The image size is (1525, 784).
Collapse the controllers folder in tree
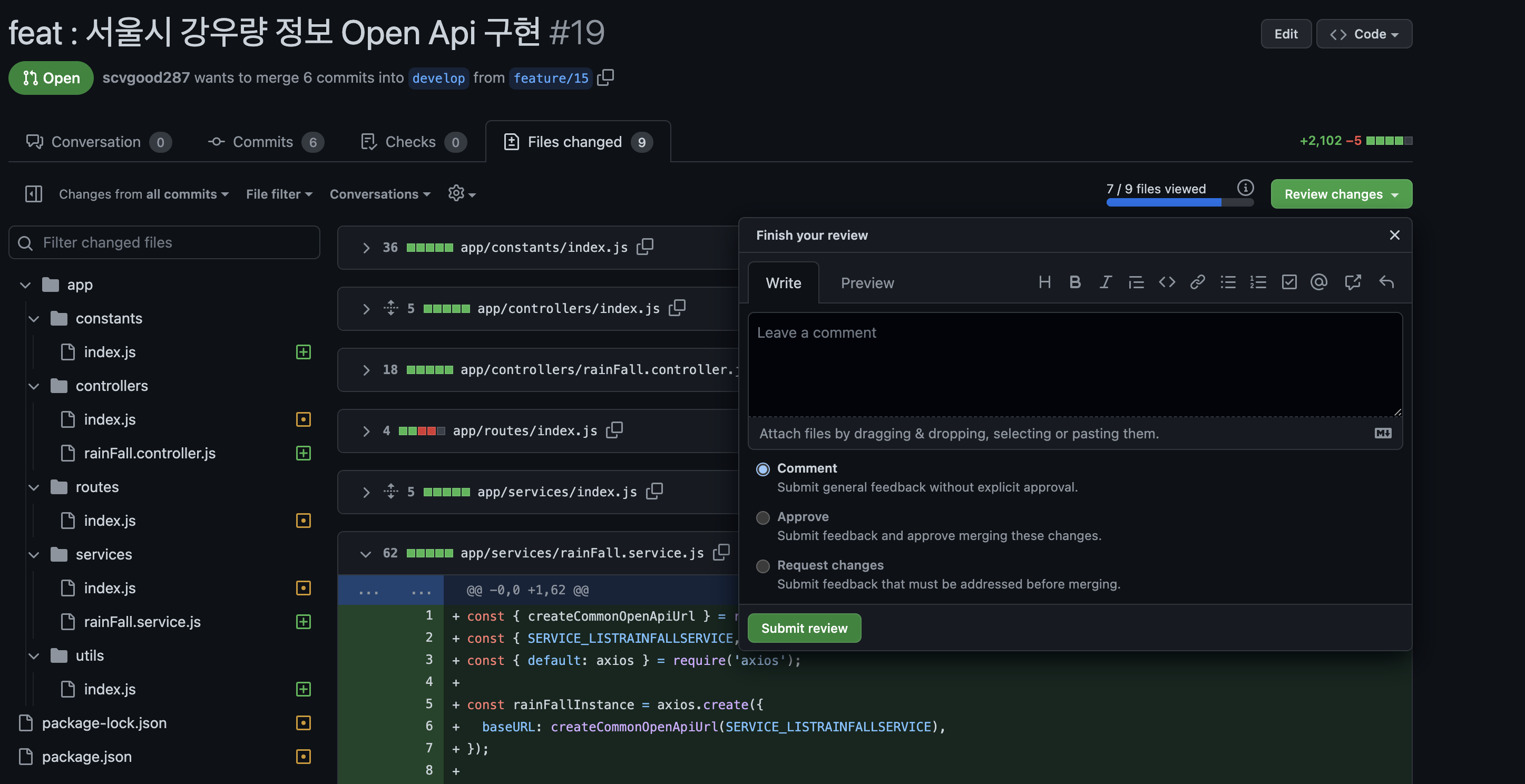point(34,386)
